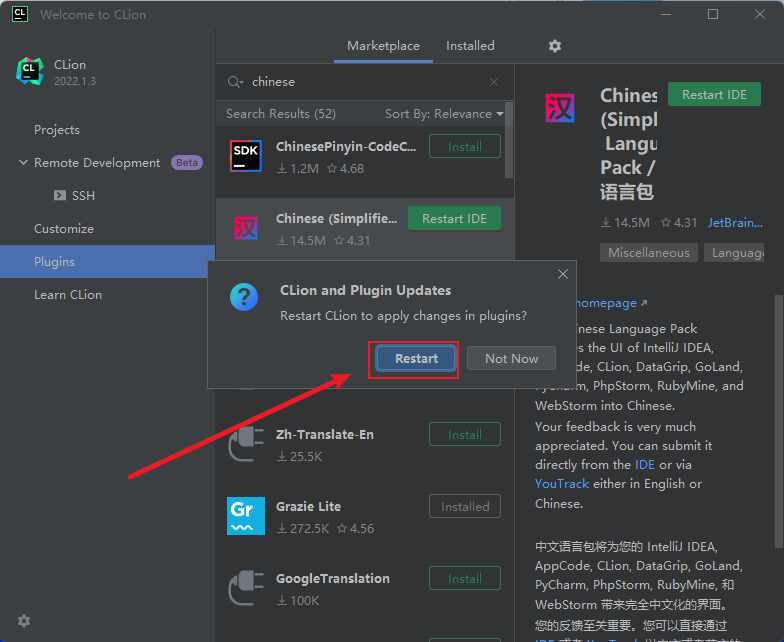The height and width of the screenshot is (642, 784).
Task: Click the GoogleTranslation plugin plug icon
Action: coord(246,588)
